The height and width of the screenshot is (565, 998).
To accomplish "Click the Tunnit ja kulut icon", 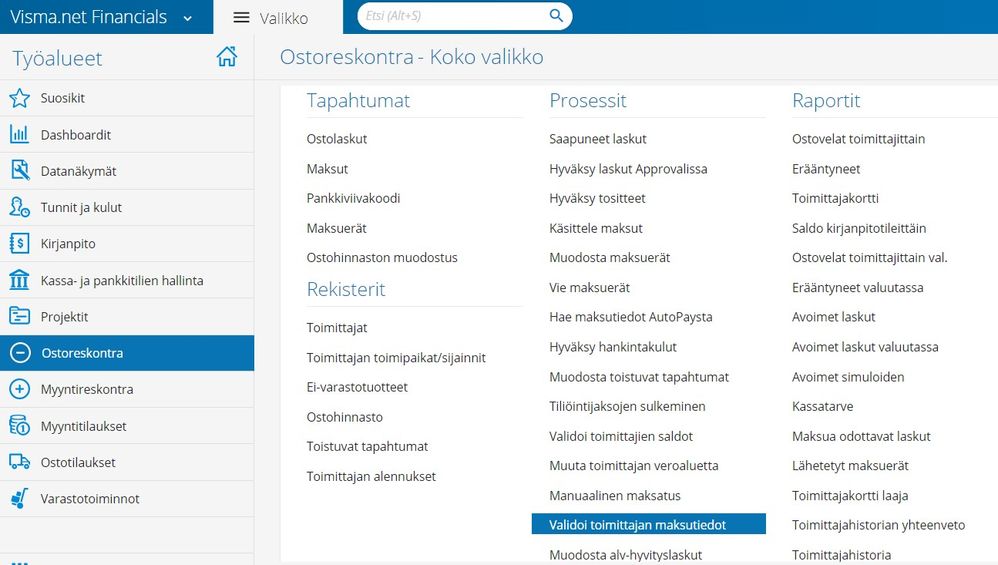I will 19,208.
